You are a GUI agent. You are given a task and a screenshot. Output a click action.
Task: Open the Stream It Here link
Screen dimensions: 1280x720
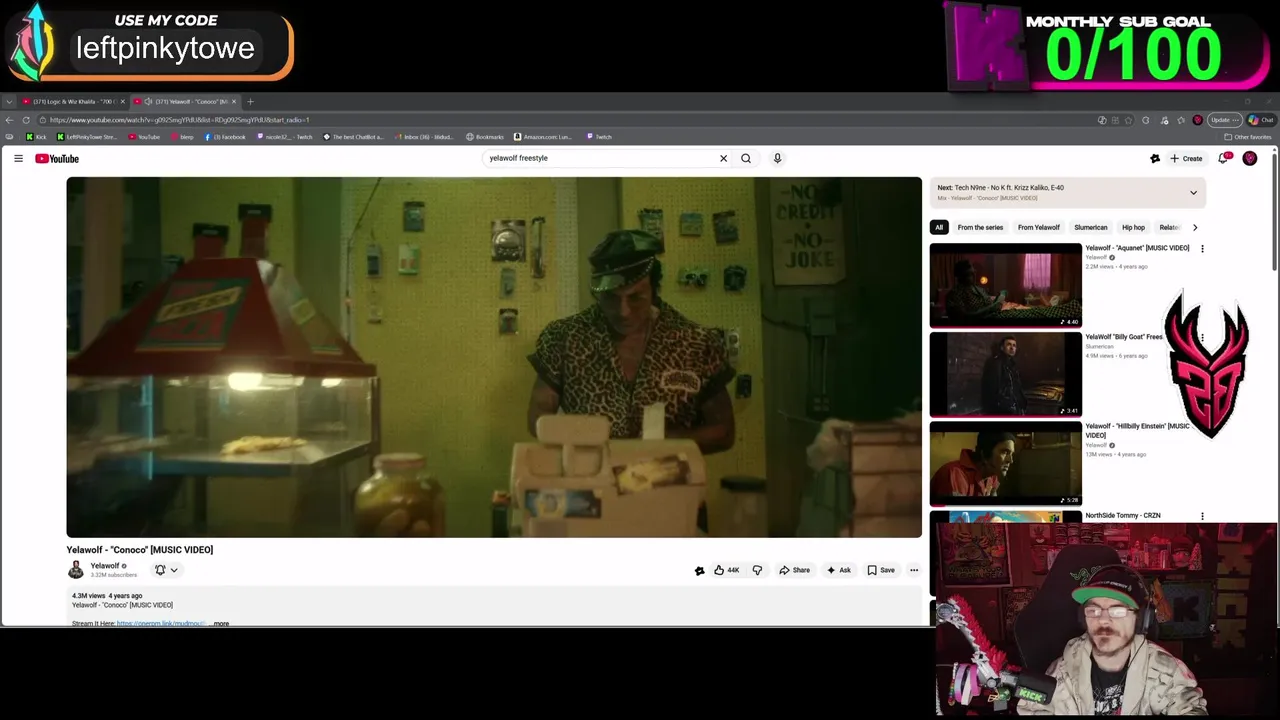(161, 624)
